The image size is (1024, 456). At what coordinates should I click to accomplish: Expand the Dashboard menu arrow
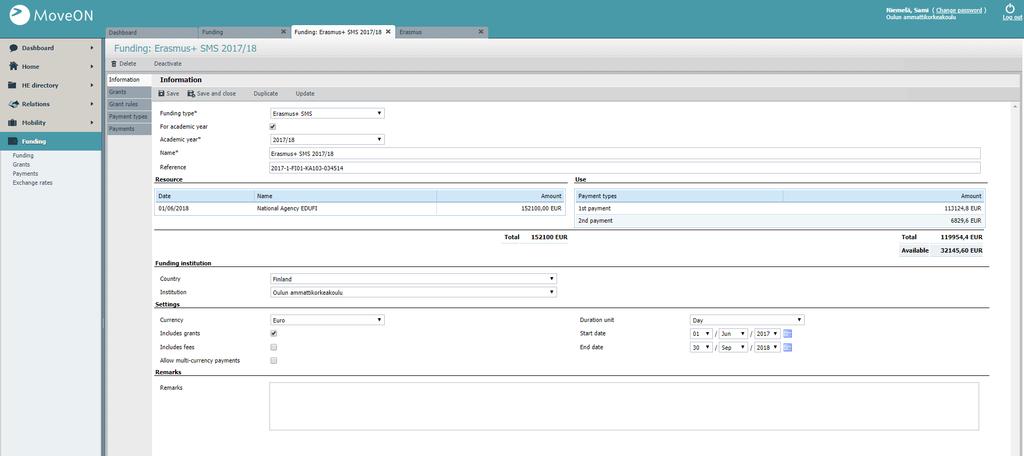[91, 48]
